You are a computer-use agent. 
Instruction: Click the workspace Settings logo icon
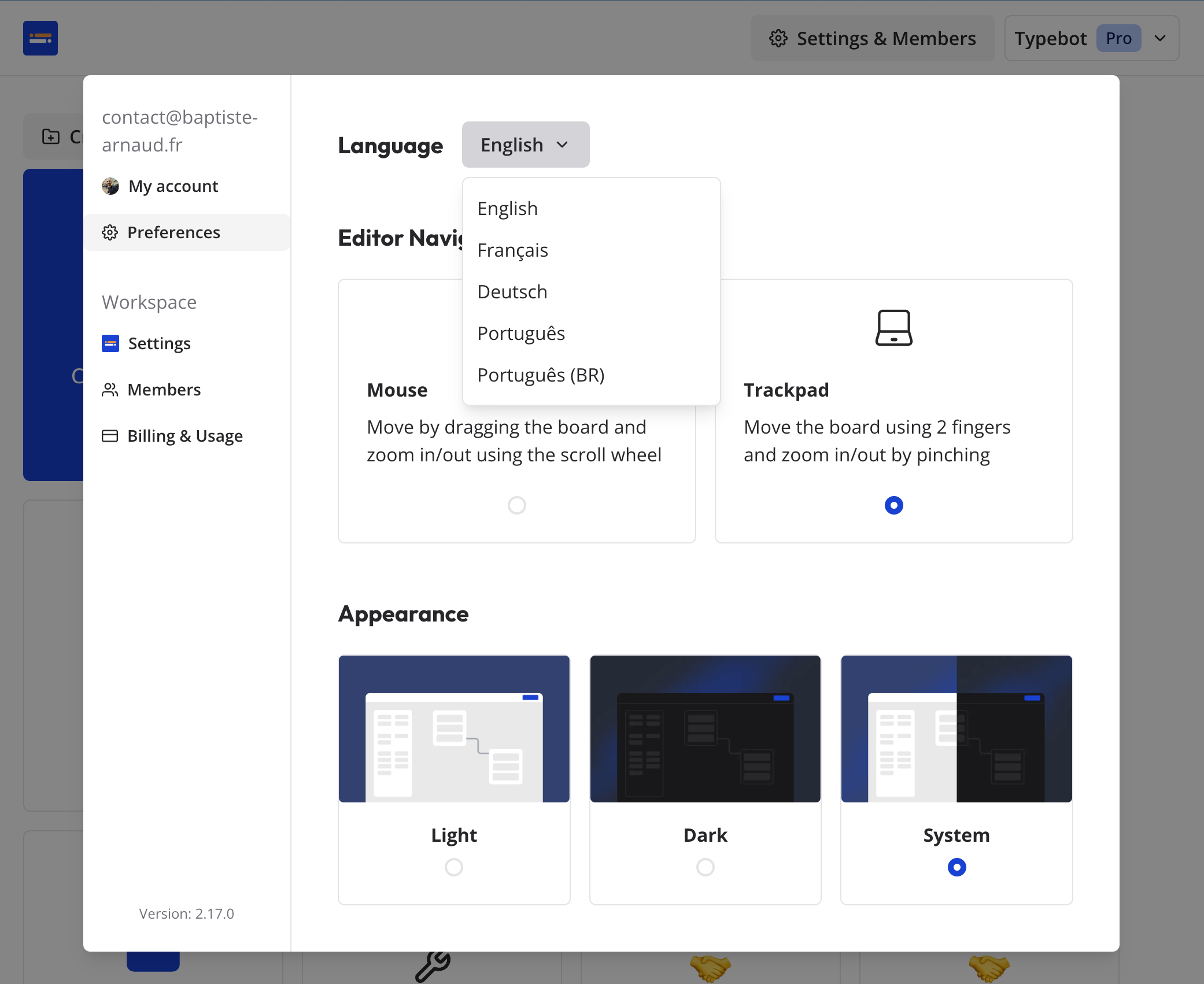[110, 343]
